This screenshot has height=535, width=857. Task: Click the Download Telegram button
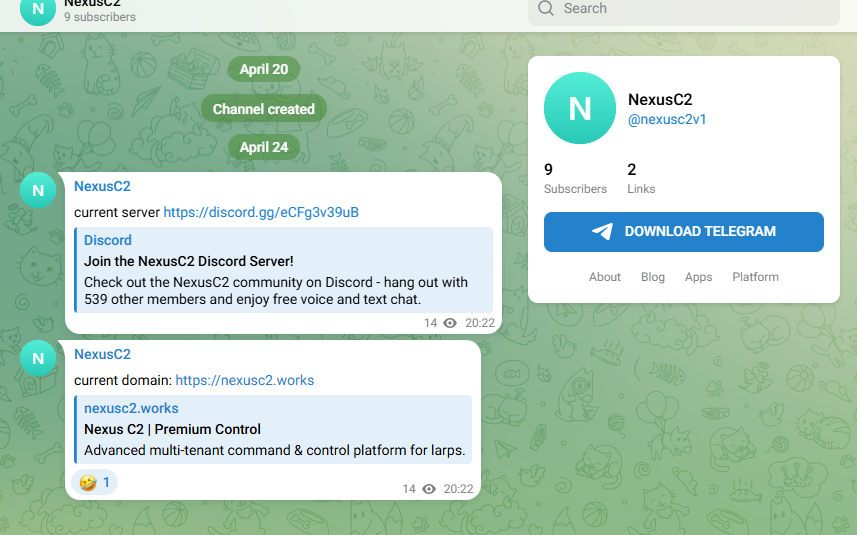[x=684, y=232]
